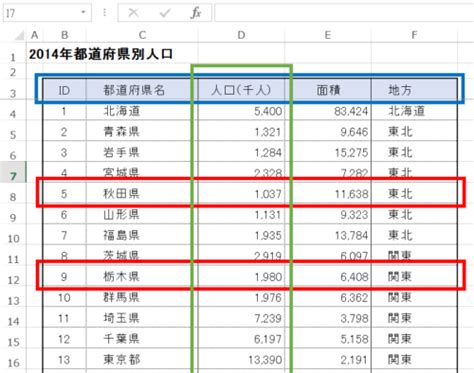
Task: Click cell 栃木県
Action: point(142,276)
